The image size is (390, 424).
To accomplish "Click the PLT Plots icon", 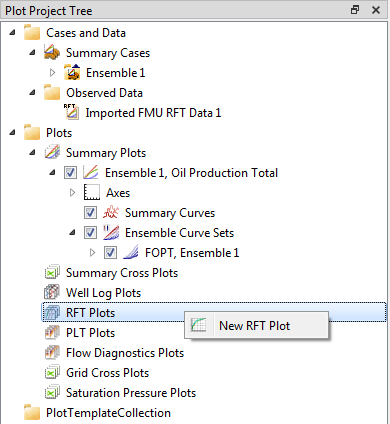I will [52, 332].
